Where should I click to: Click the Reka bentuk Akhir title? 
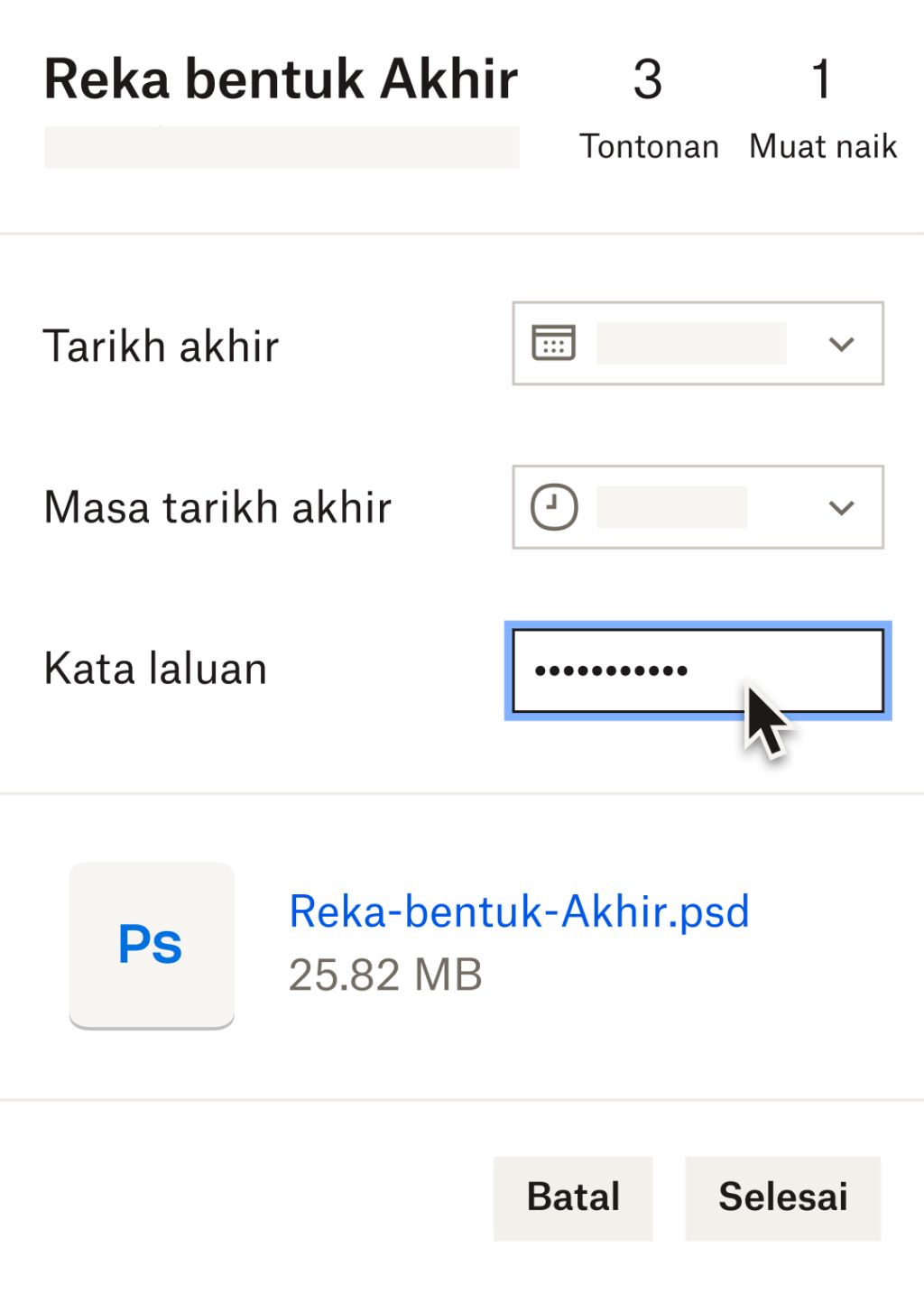click(x=281, y=79)
